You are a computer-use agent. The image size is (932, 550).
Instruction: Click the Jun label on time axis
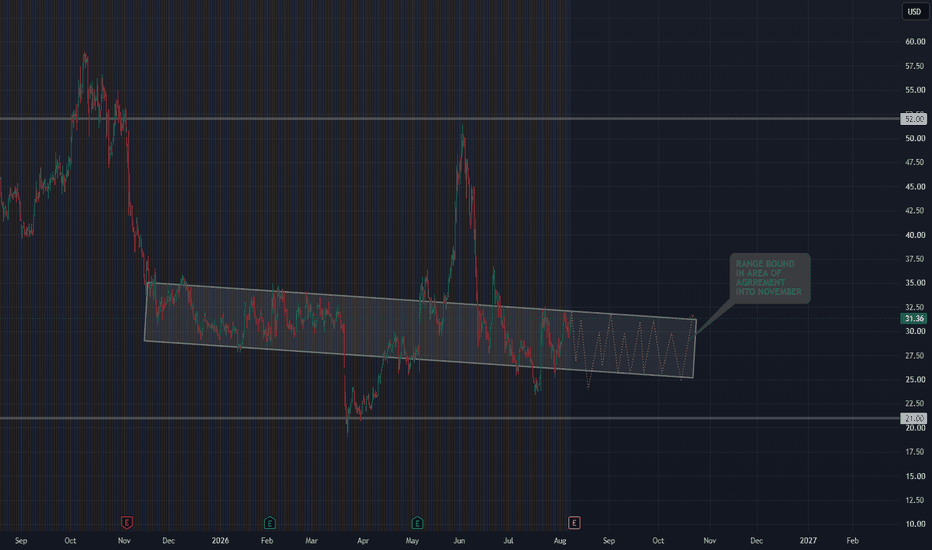[459, 540]
